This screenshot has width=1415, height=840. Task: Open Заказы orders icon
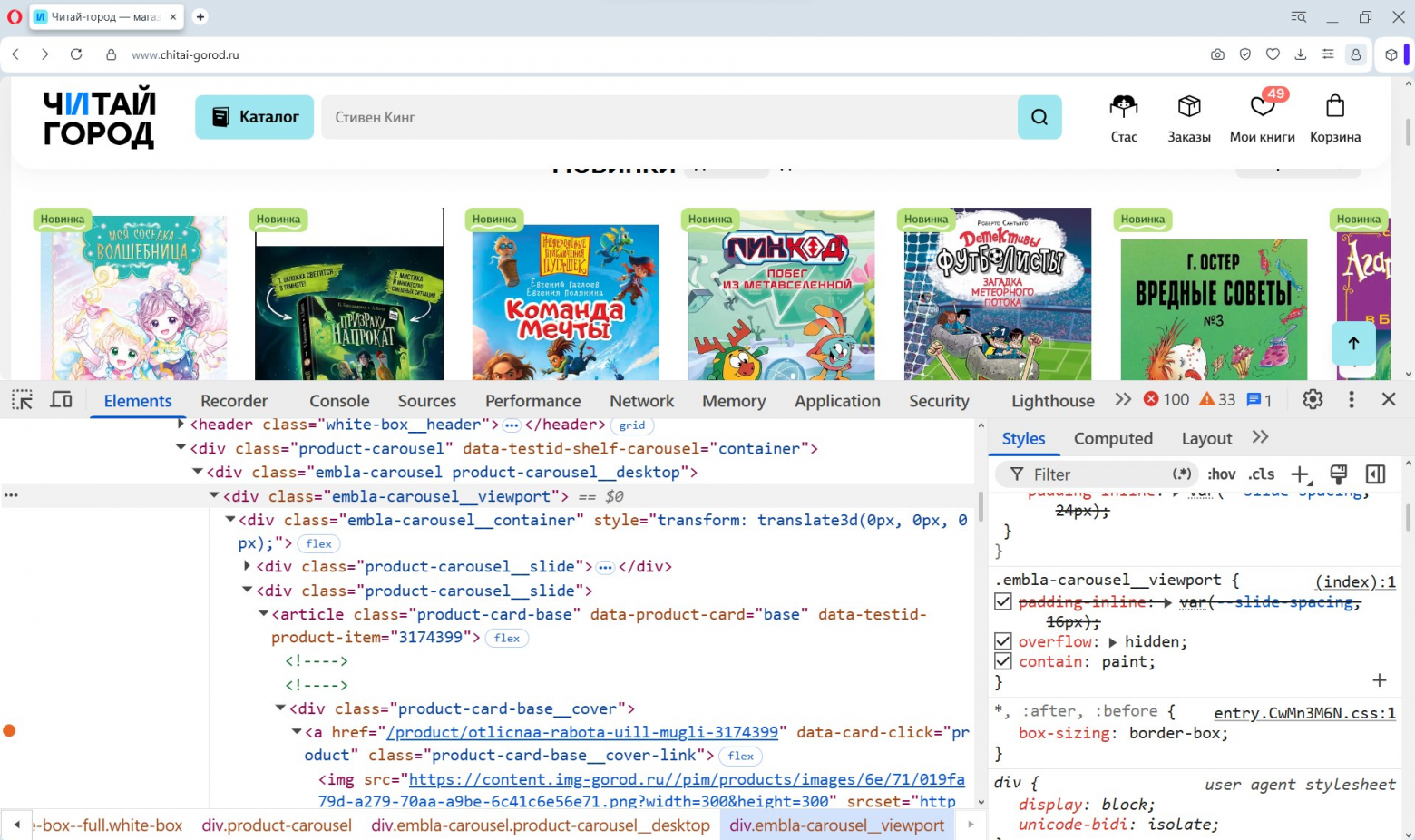pos(1189,119)
